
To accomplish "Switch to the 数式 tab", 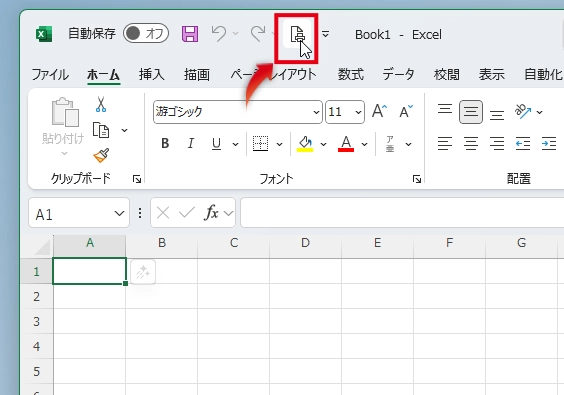I will (350, 74).
